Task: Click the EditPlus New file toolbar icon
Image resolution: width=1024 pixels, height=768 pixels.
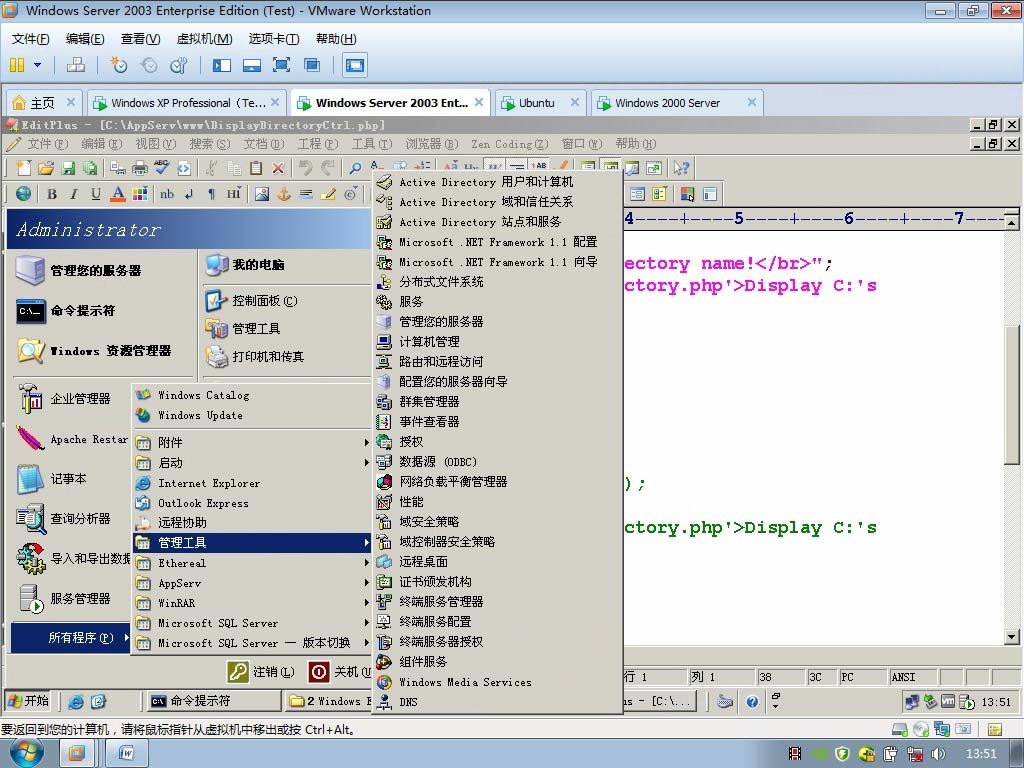Action: tap(24, 168)
